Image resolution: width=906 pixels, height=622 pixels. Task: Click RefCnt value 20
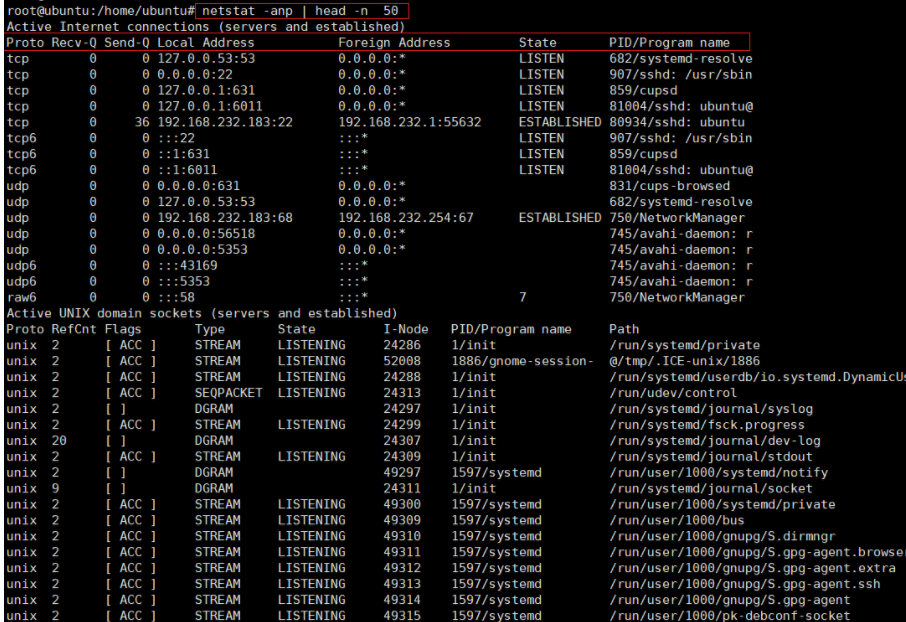pos(59,440)
